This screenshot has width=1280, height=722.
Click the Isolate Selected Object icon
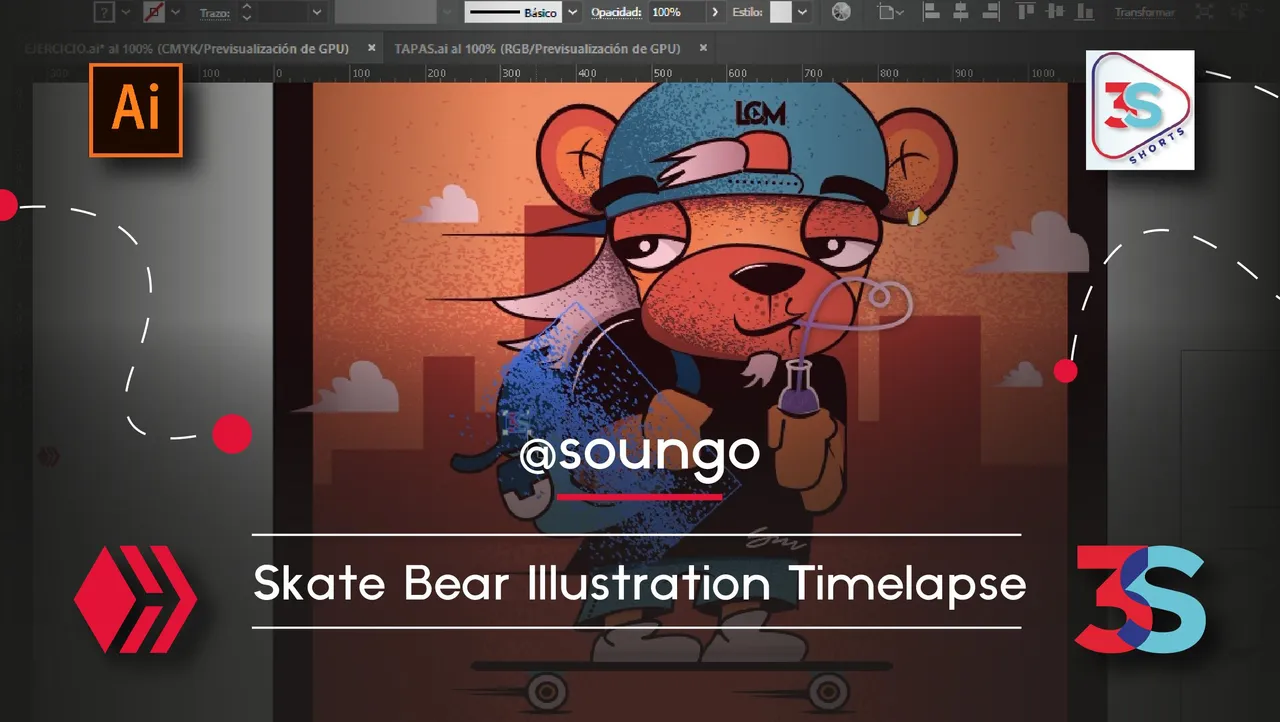[x=1204, y=12]
